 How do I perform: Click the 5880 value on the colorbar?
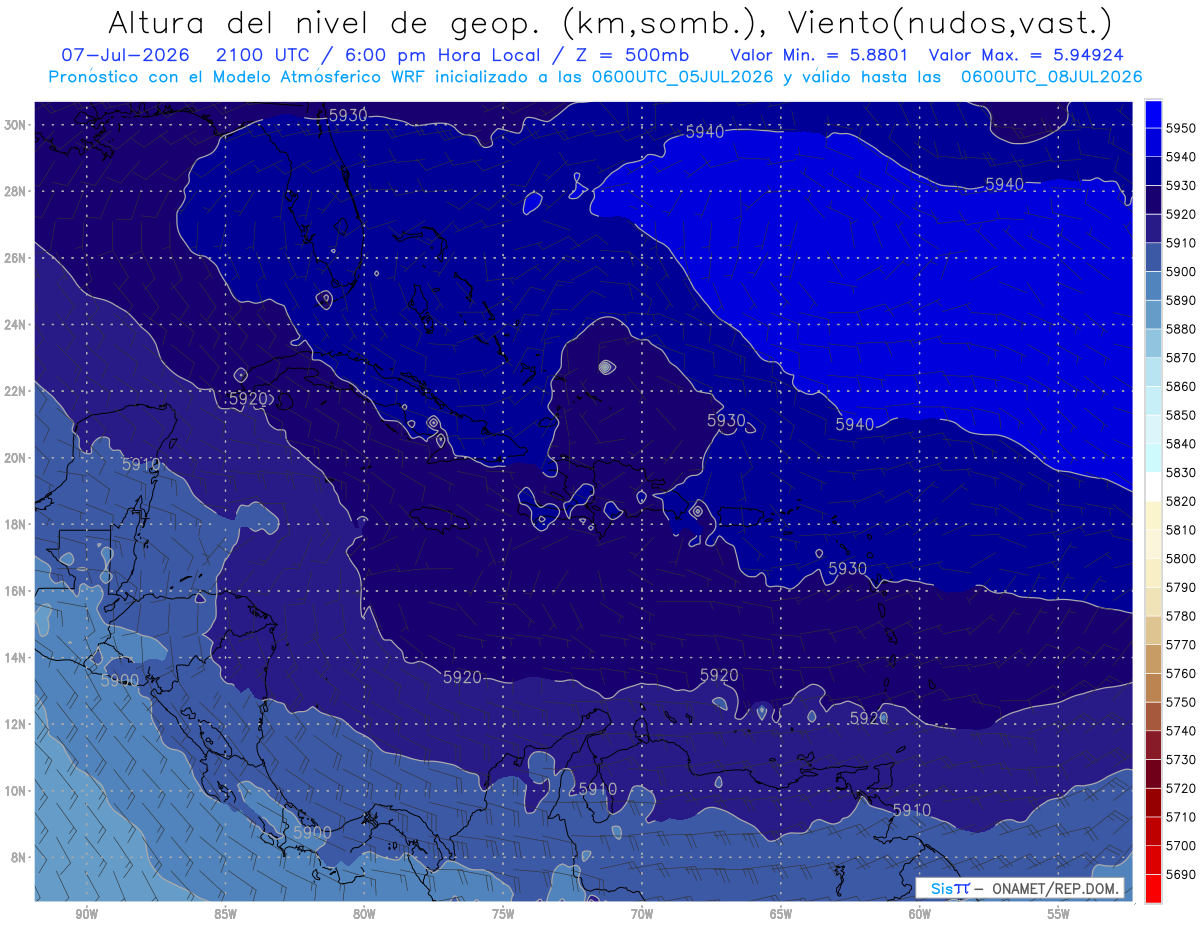(1181, 329)
